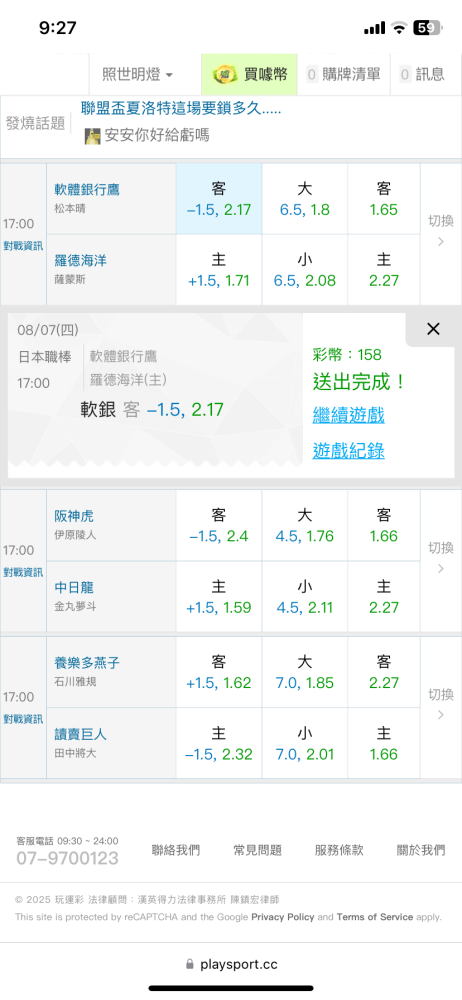The width and height of the screenshot is (462, 1000).
Task: Tap the lock icon beside playsport.cc
Action: pos(189,965)
